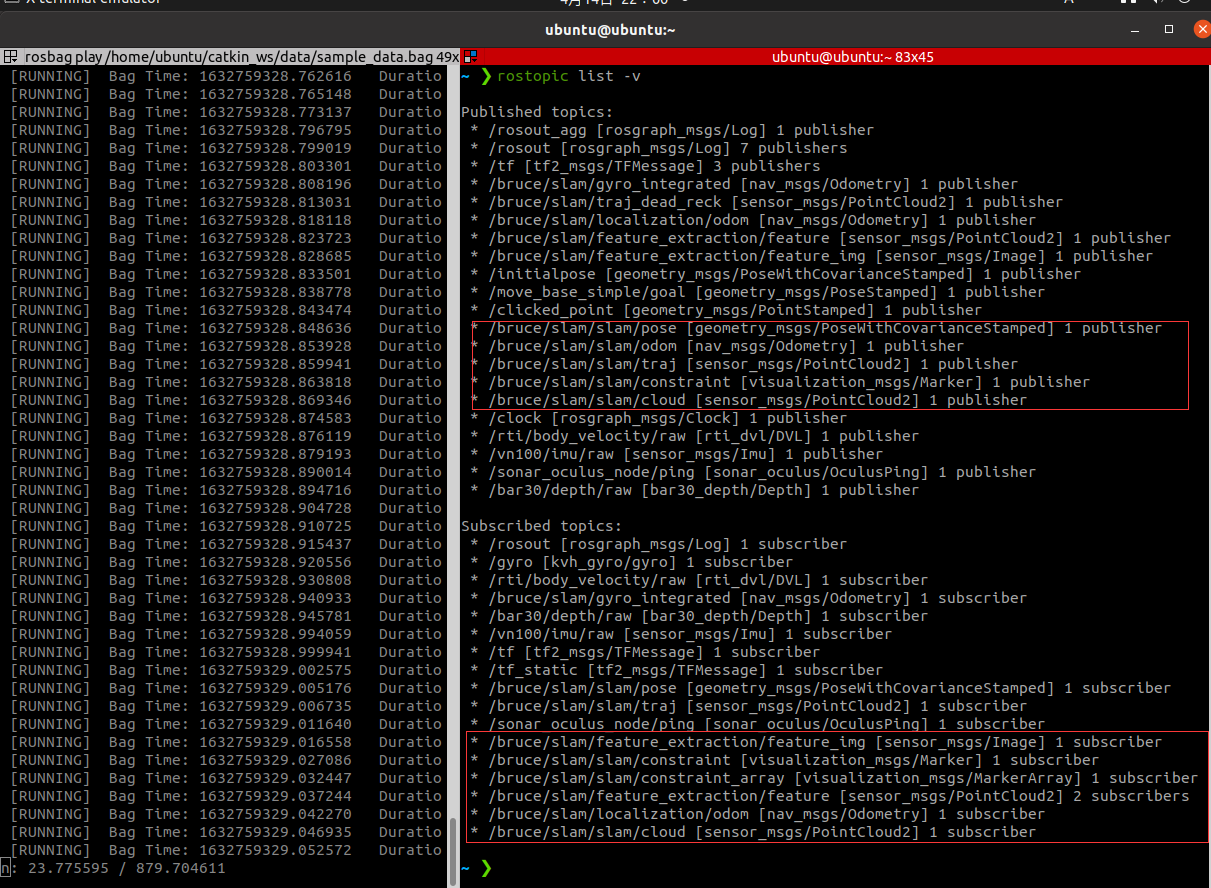1211x888 pixels.
Task: Click the 'Published topics:' heading
Action: coord(537,112)
